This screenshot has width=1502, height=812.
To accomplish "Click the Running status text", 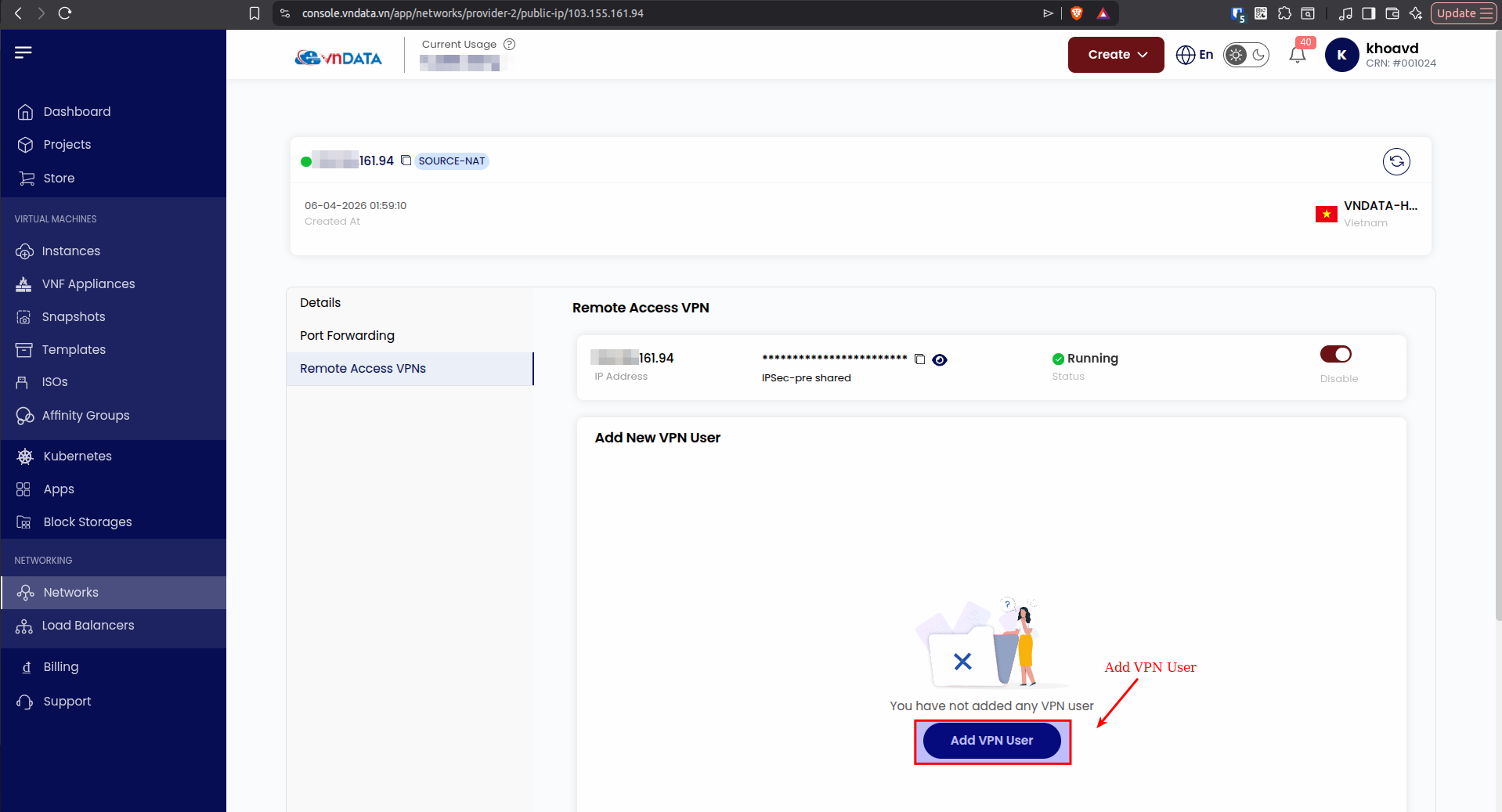I will (x=1092, y=359).
